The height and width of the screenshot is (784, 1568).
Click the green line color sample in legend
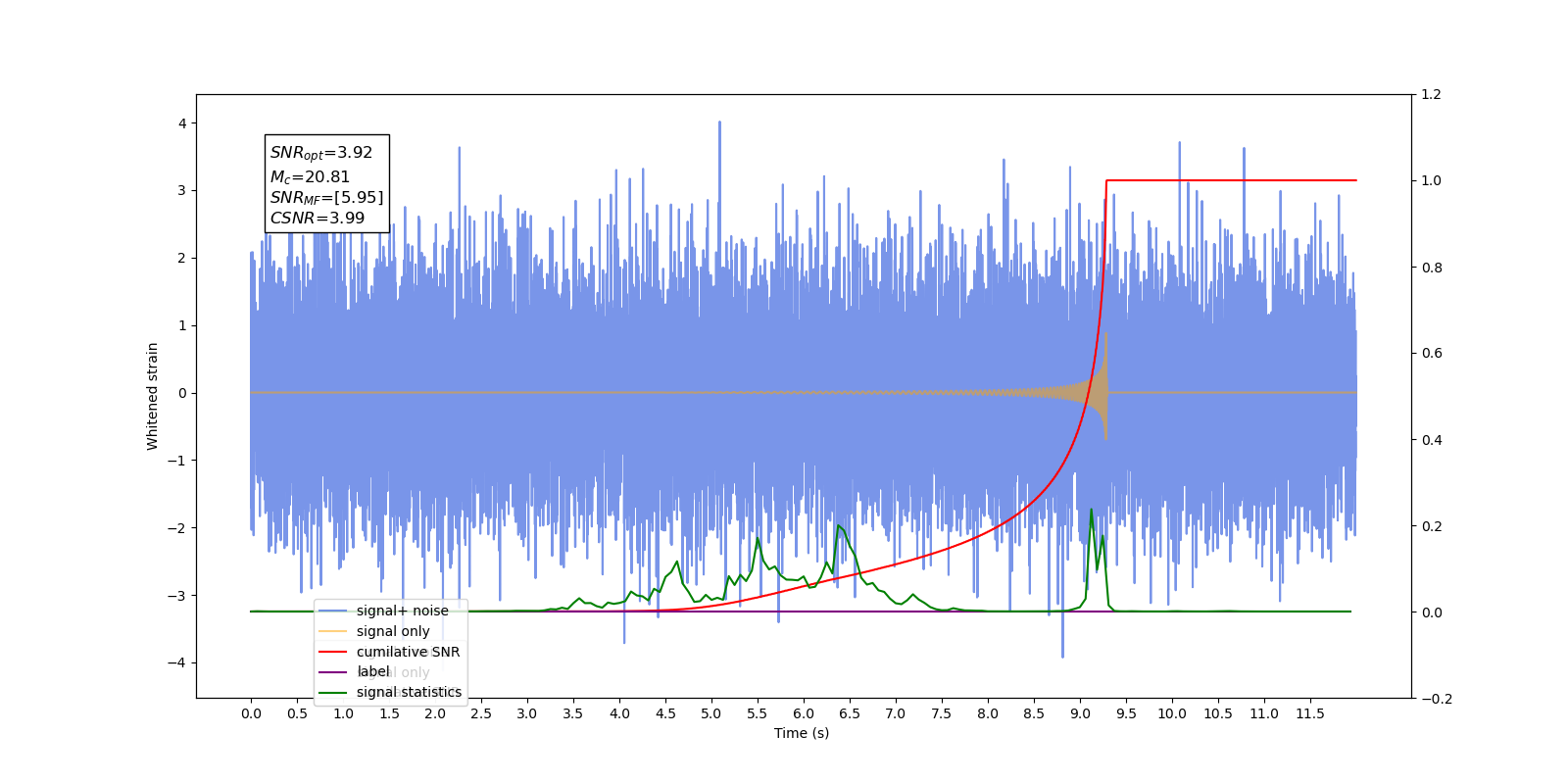tap(333, 692)
